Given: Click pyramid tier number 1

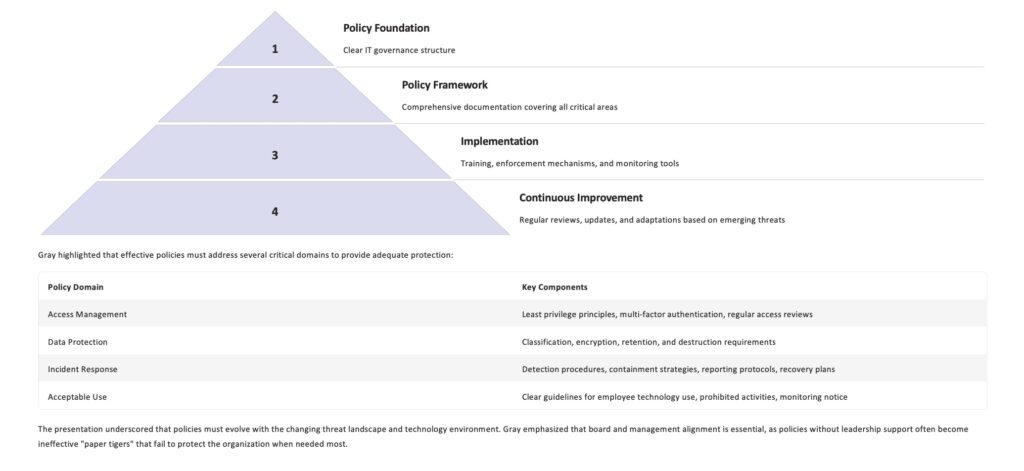Looking at the screenshot, I should (275, 47).
